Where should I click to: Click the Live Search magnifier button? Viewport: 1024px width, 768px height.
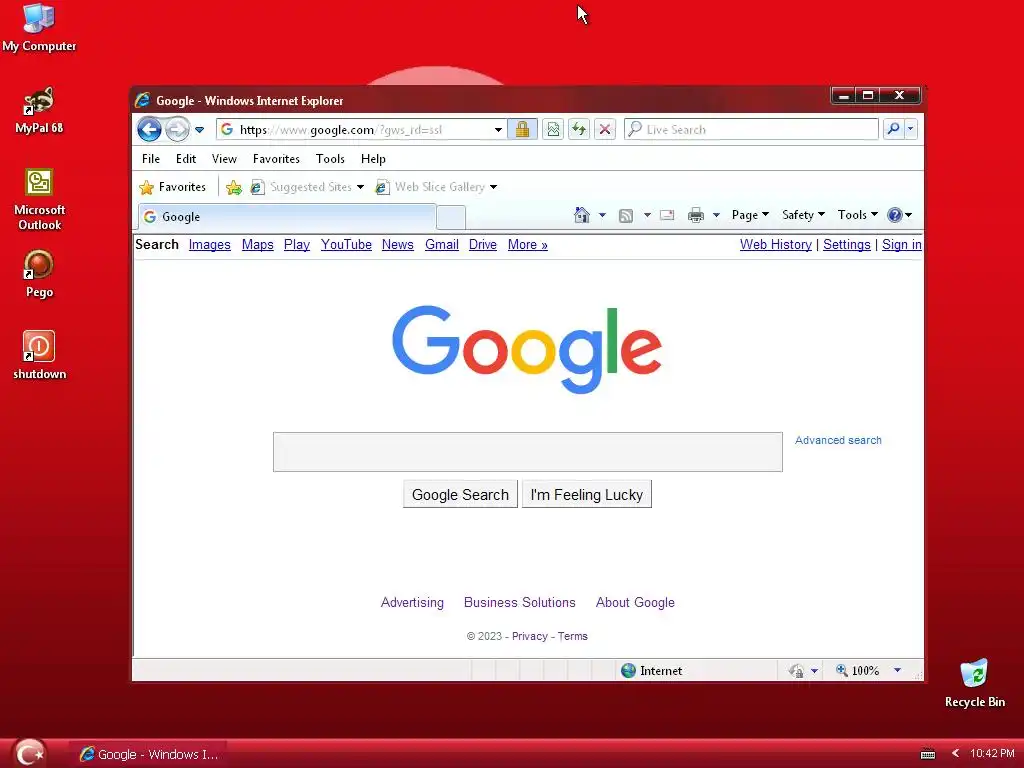click(893, 129)
